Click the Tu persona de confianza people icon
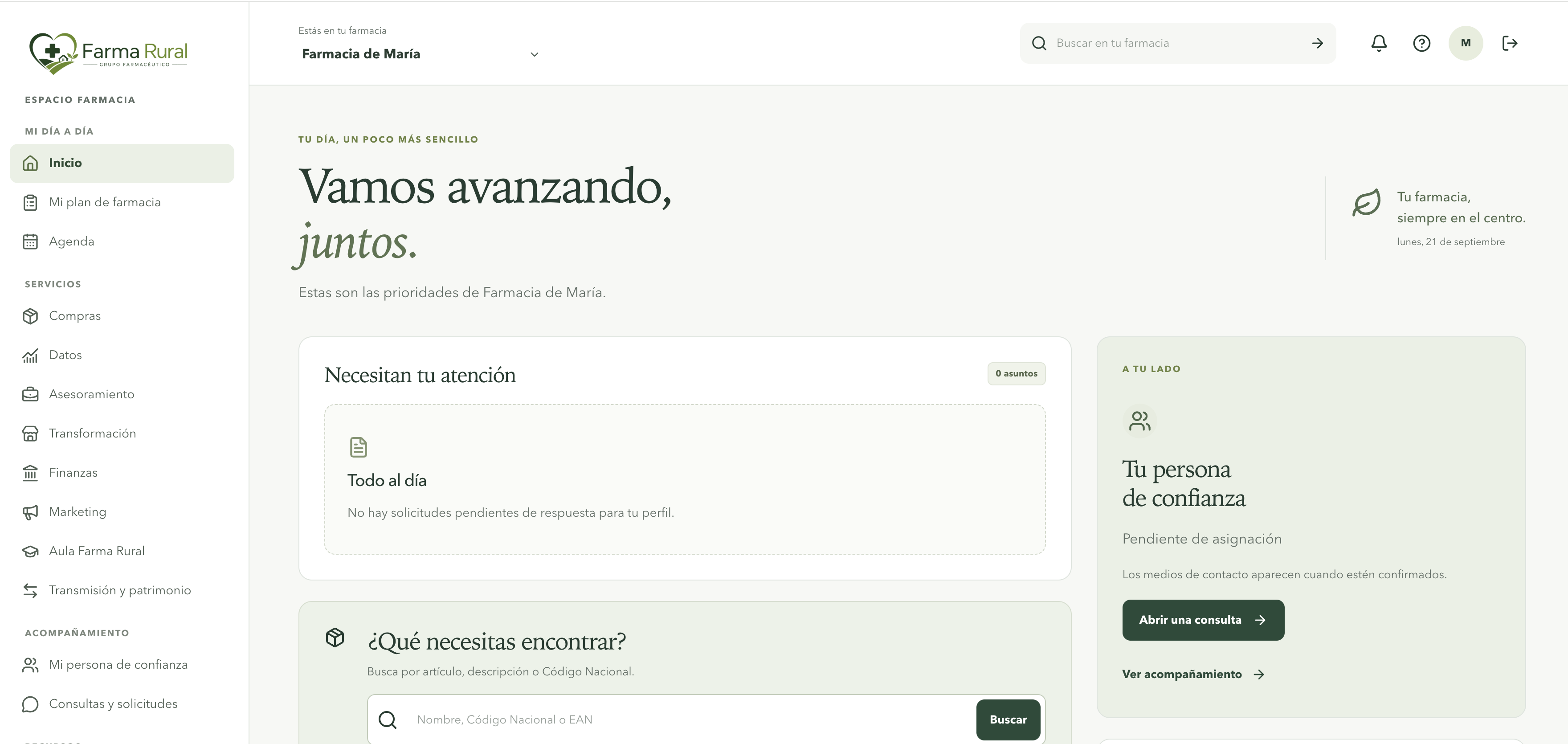1568x744 pixels. [x=1139, y=421]
